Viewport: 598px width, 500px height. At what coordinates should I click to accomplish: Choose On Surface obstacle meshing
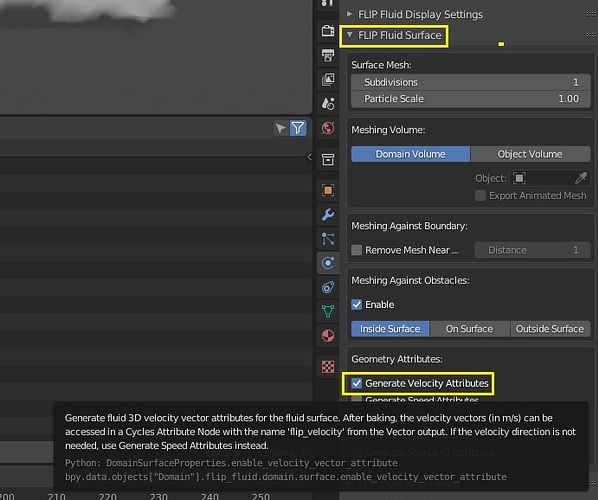[x=469, y=329]
